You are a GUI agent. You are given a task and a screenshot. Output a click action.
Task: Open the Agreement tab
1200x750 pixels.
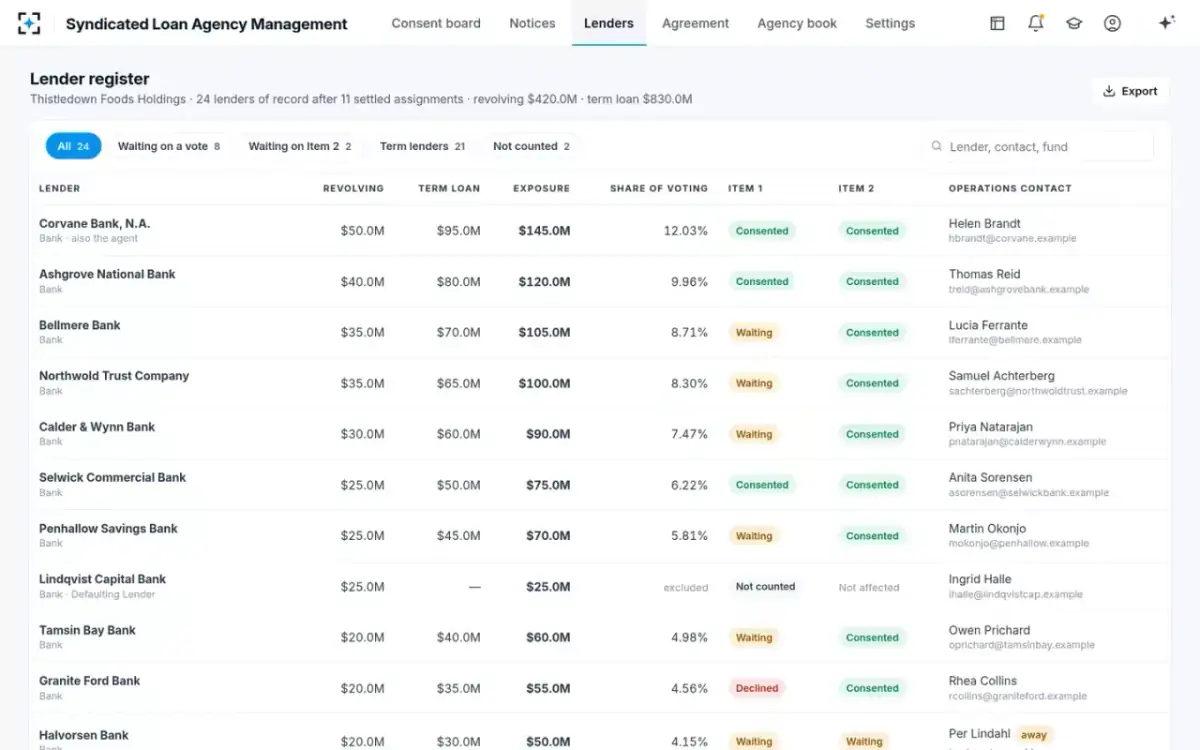point(695,23)
